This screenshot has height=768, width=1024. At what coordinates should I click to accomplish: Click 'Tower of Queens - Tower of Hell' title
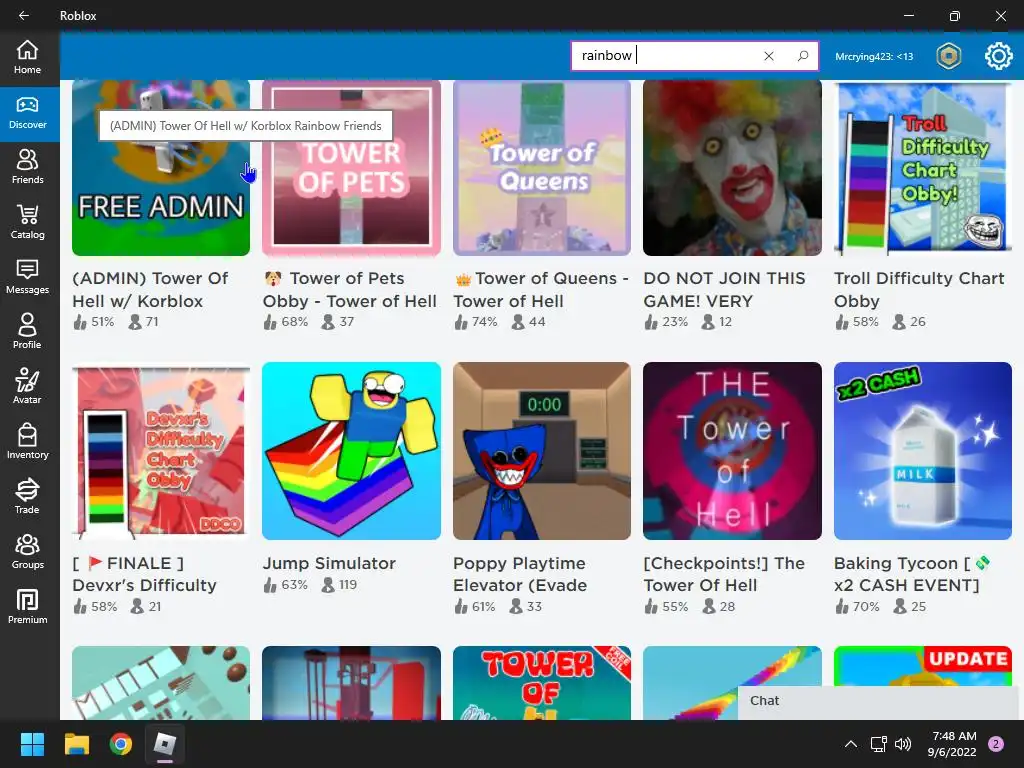coord(541,289)
